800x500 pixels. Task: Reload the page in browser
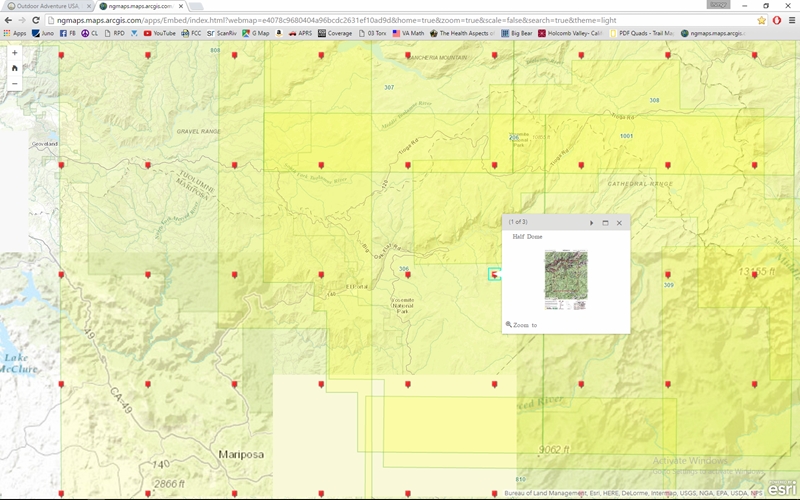[x=36, y=20]
